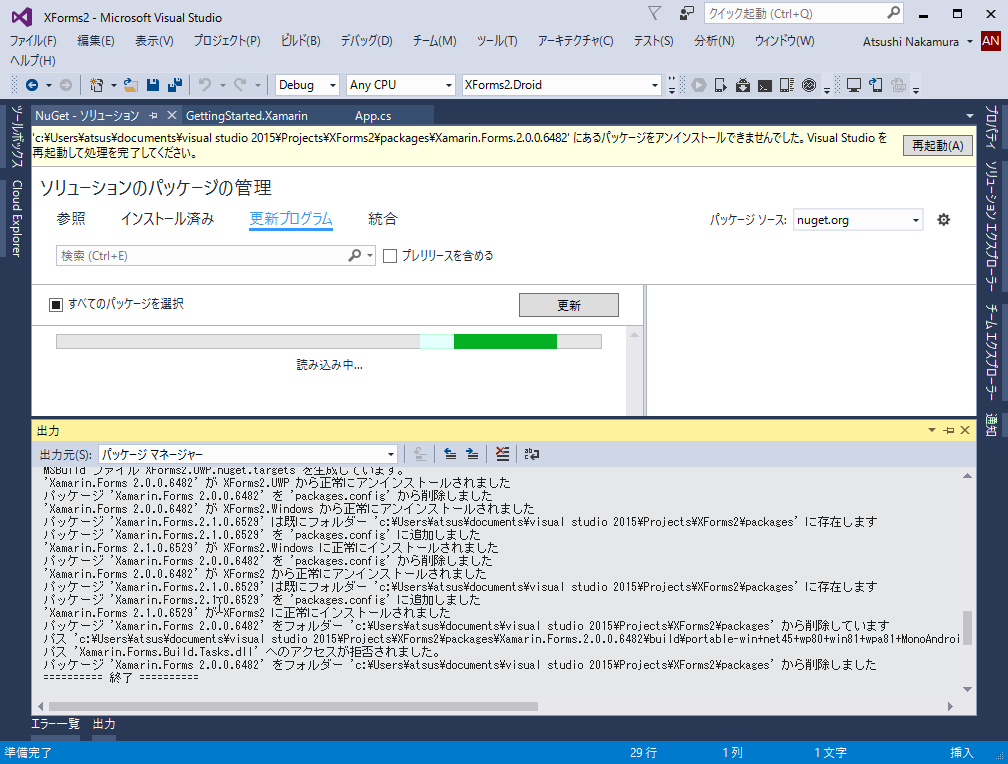Open the デバッグ(D) menu
Screen dimensions: 1008x764
click(366, 41)
